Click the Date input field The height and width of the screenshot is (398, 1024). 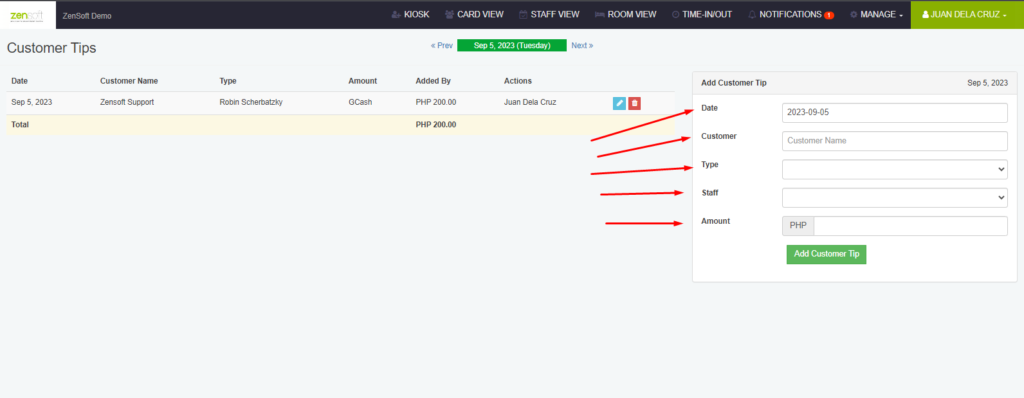pyautogui.click(x=895, y=112)
